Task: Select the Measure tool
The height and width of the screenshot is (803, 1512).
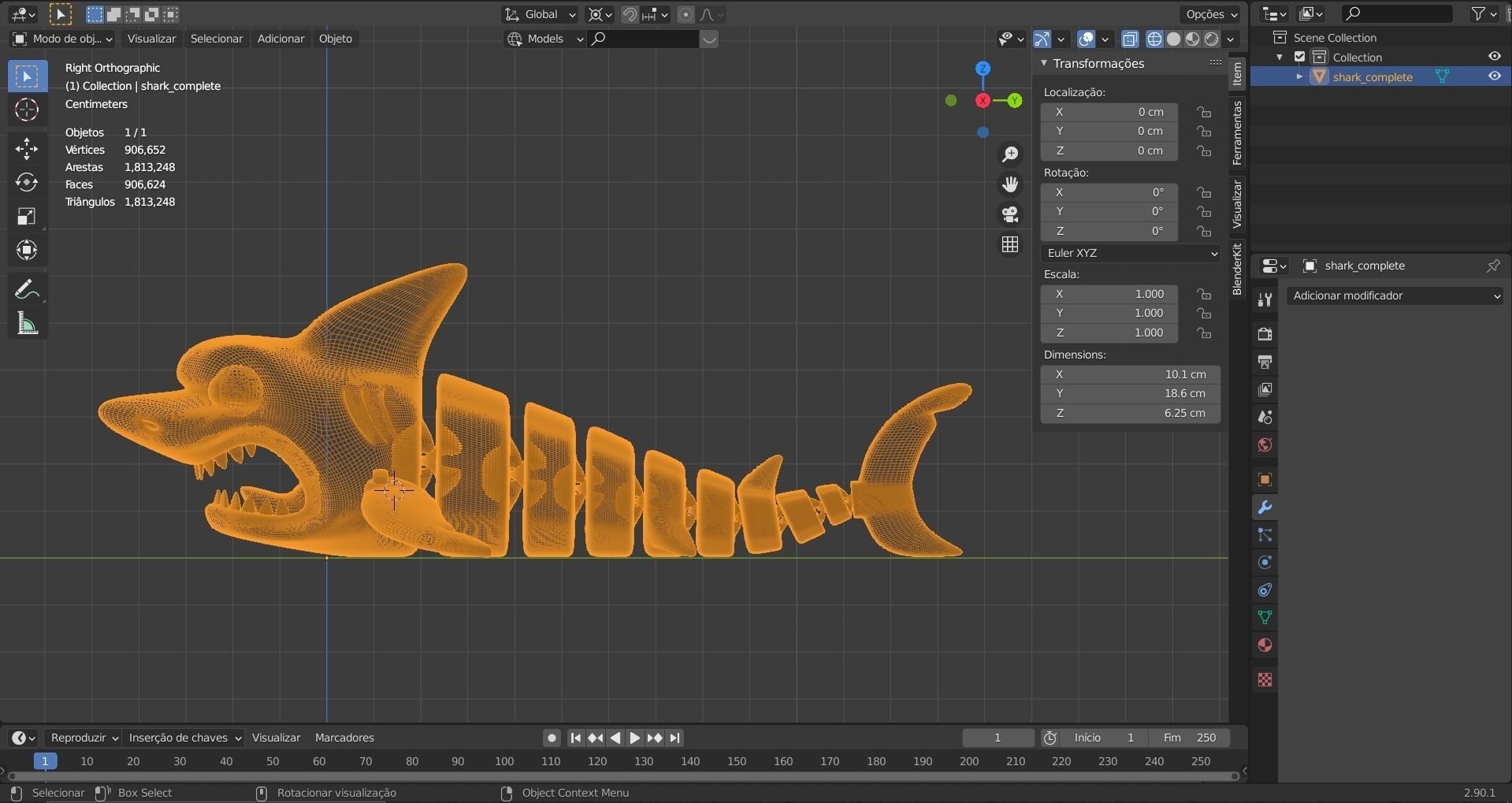Action: pos(27,323)
